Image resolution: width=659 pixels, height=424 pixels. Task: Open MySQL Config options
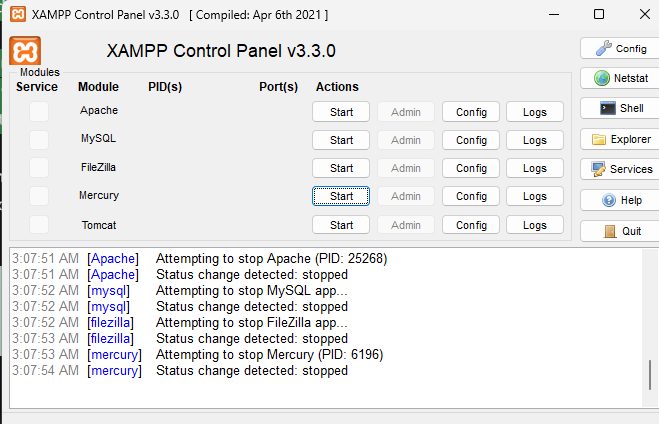(x=471, y=140)
